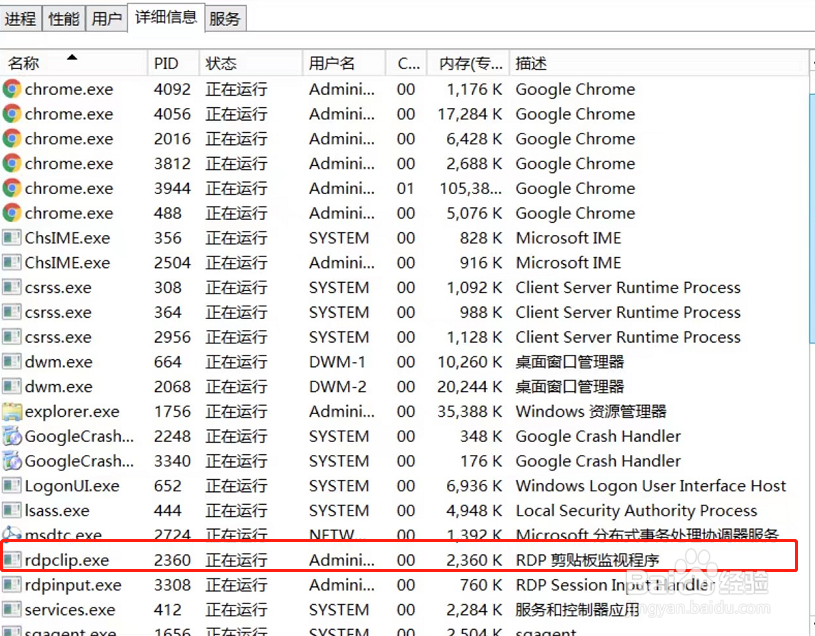815x636 pixels.
Task: Click icon of csrss.exe PID 364
Action: pyautogui.click(x=11, y=312)
